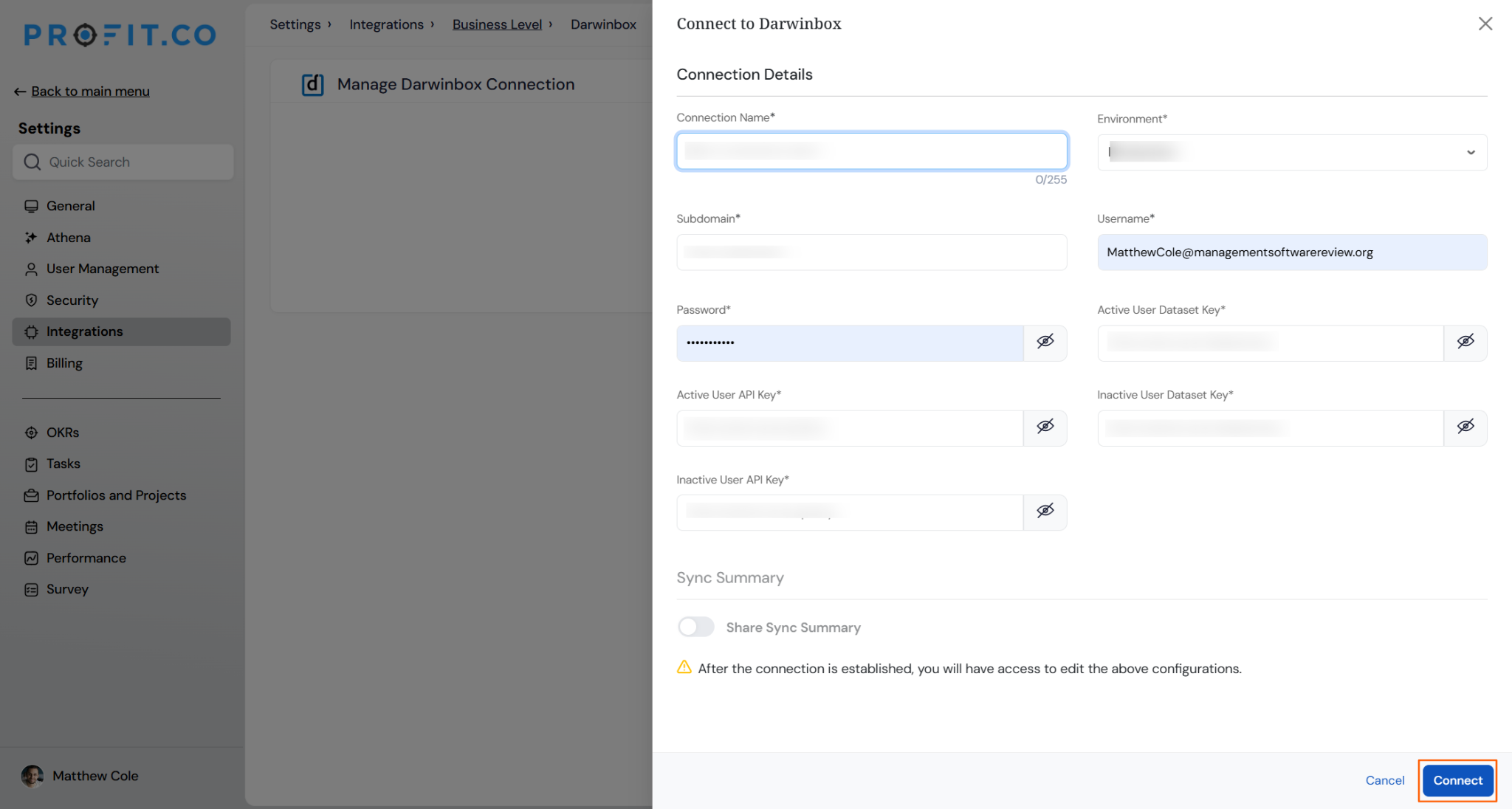
Task: Click Matthew Cole's avatar picture
Action: [x=32, y=776]
